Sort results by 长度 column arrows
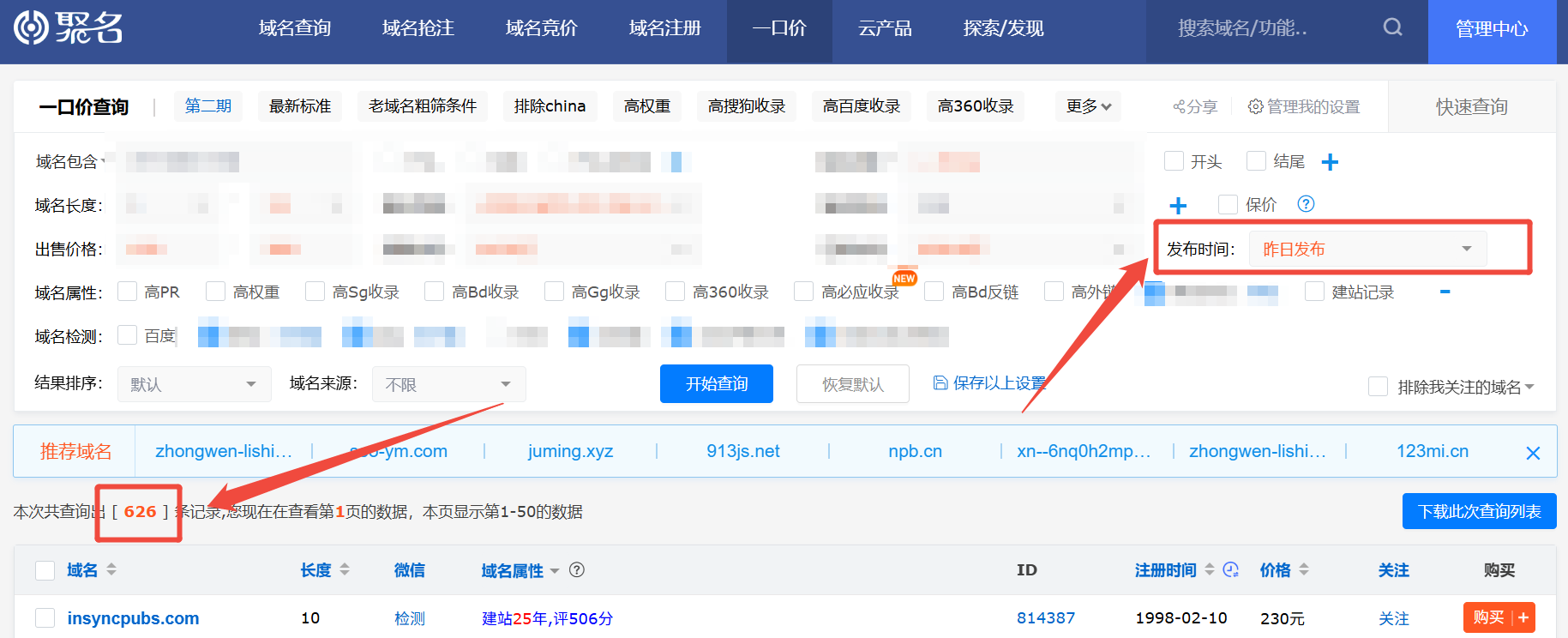Image resolution: width=1568 pixels, height=638 pixels. [345, 569]
